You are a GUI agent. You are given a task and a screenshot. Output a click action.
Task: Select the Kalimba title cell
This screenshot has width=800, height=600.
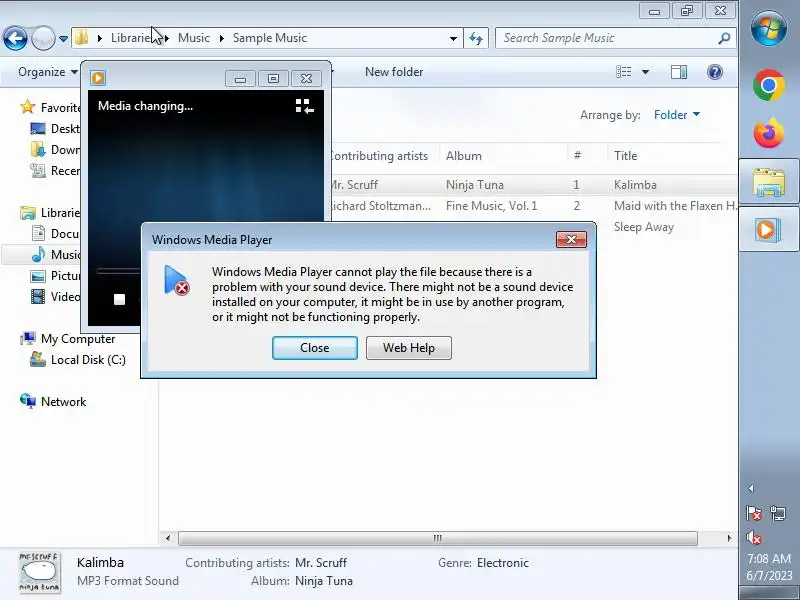(635, 185)
